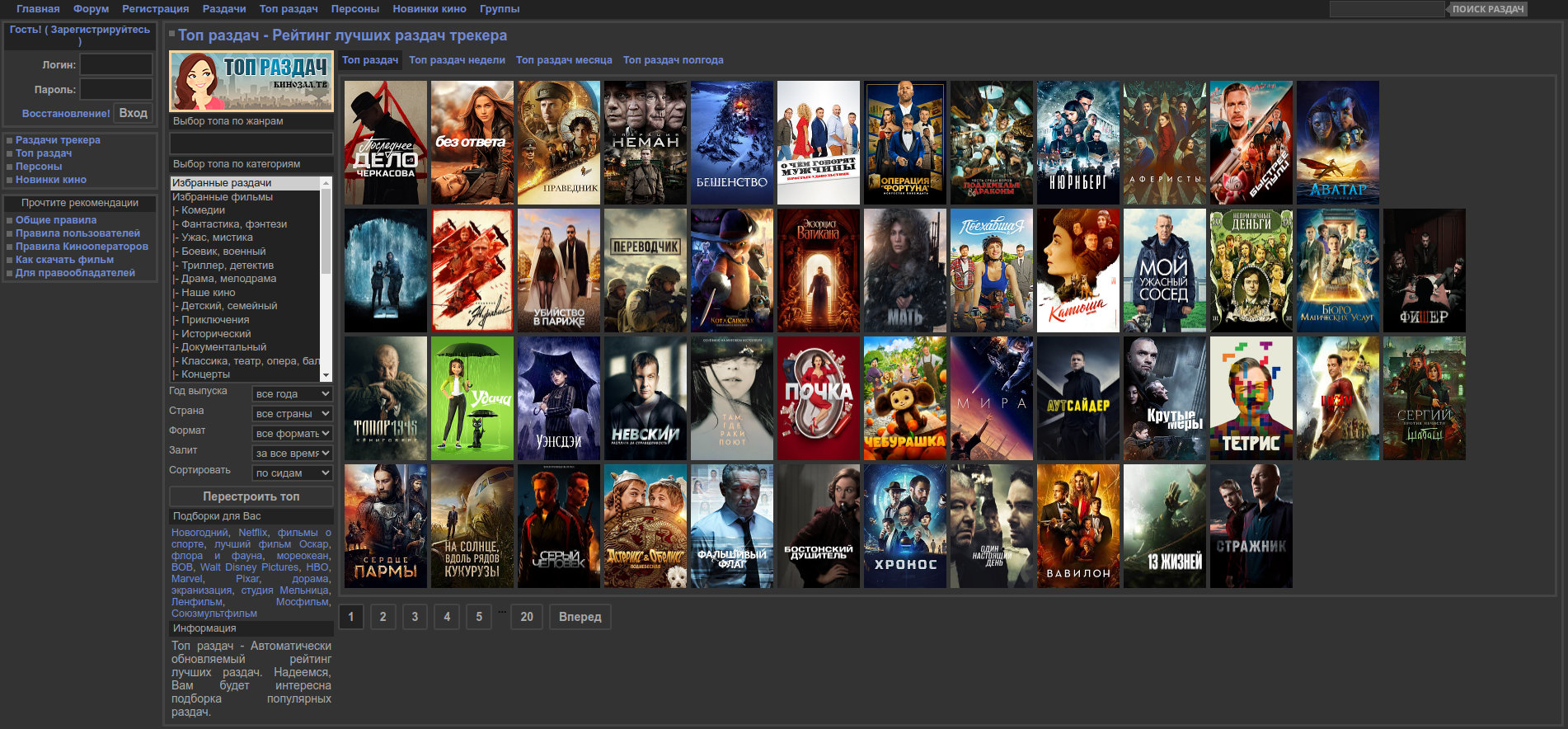Open the Бостонский душитель poster
This screenshot has height=729, width=1568.
pos(819,526)
